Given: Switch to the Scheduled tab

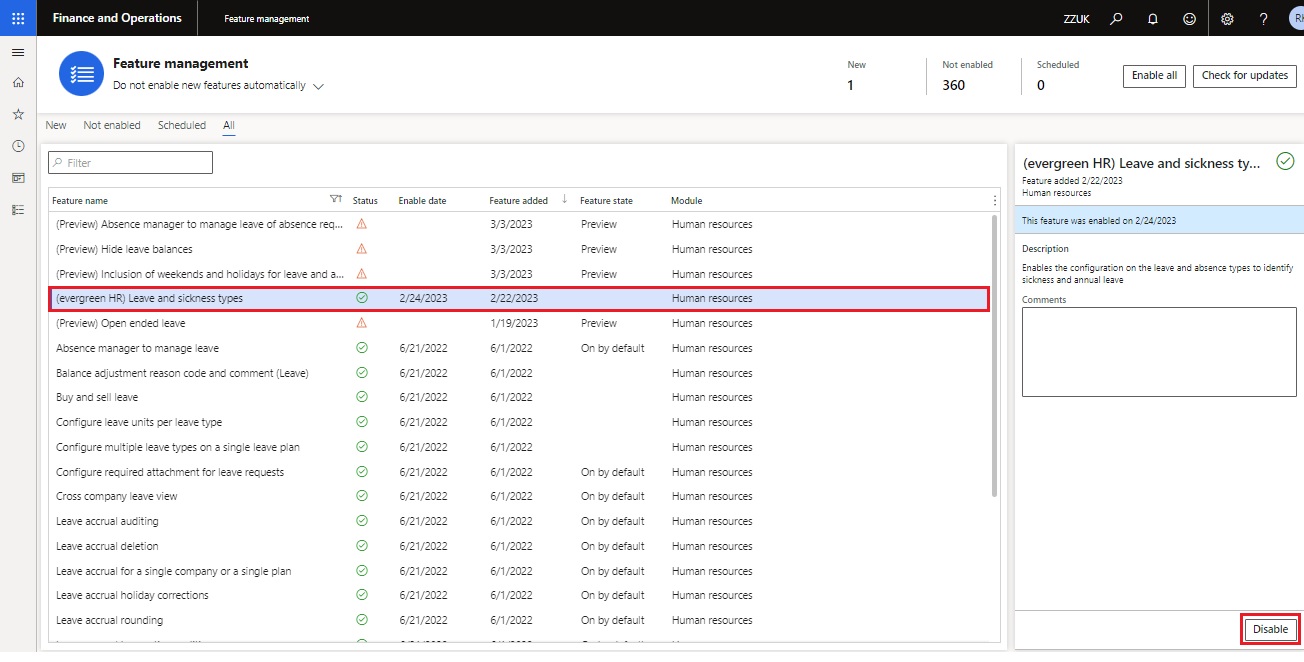Looking at the screenshot, I should point(181,124).
